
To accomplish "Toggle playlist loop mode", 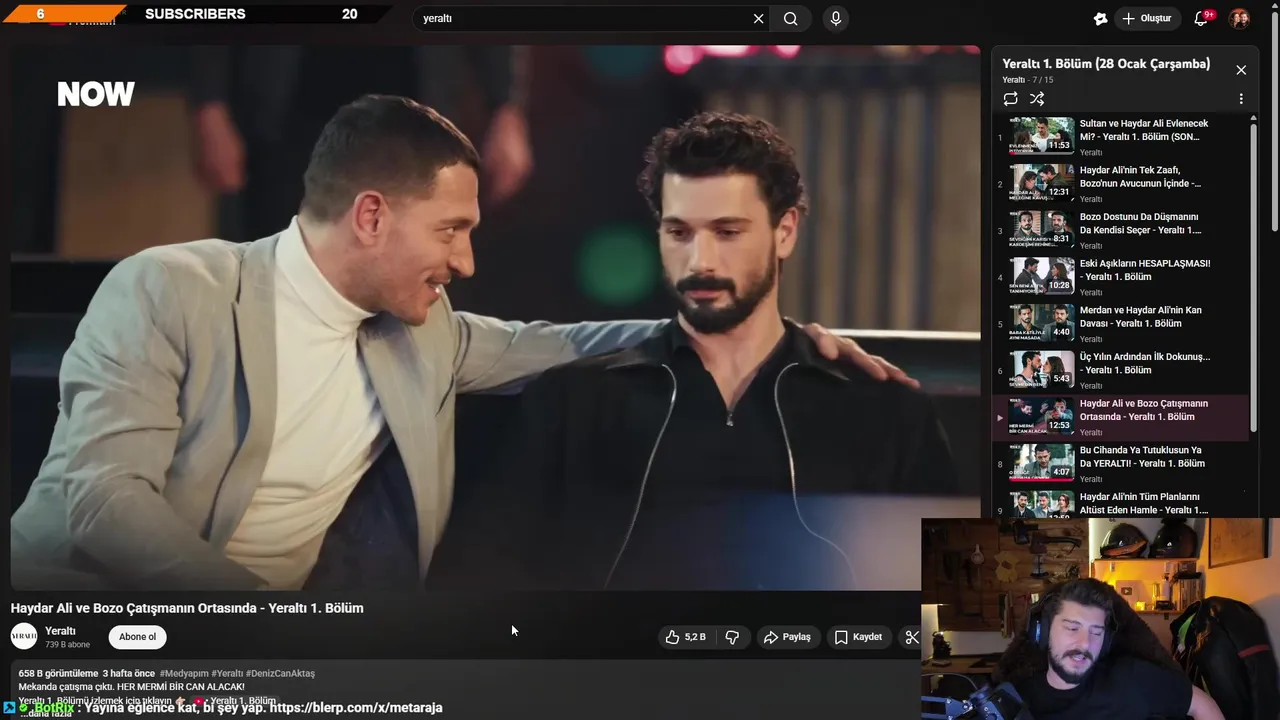I will [1011, 99].
